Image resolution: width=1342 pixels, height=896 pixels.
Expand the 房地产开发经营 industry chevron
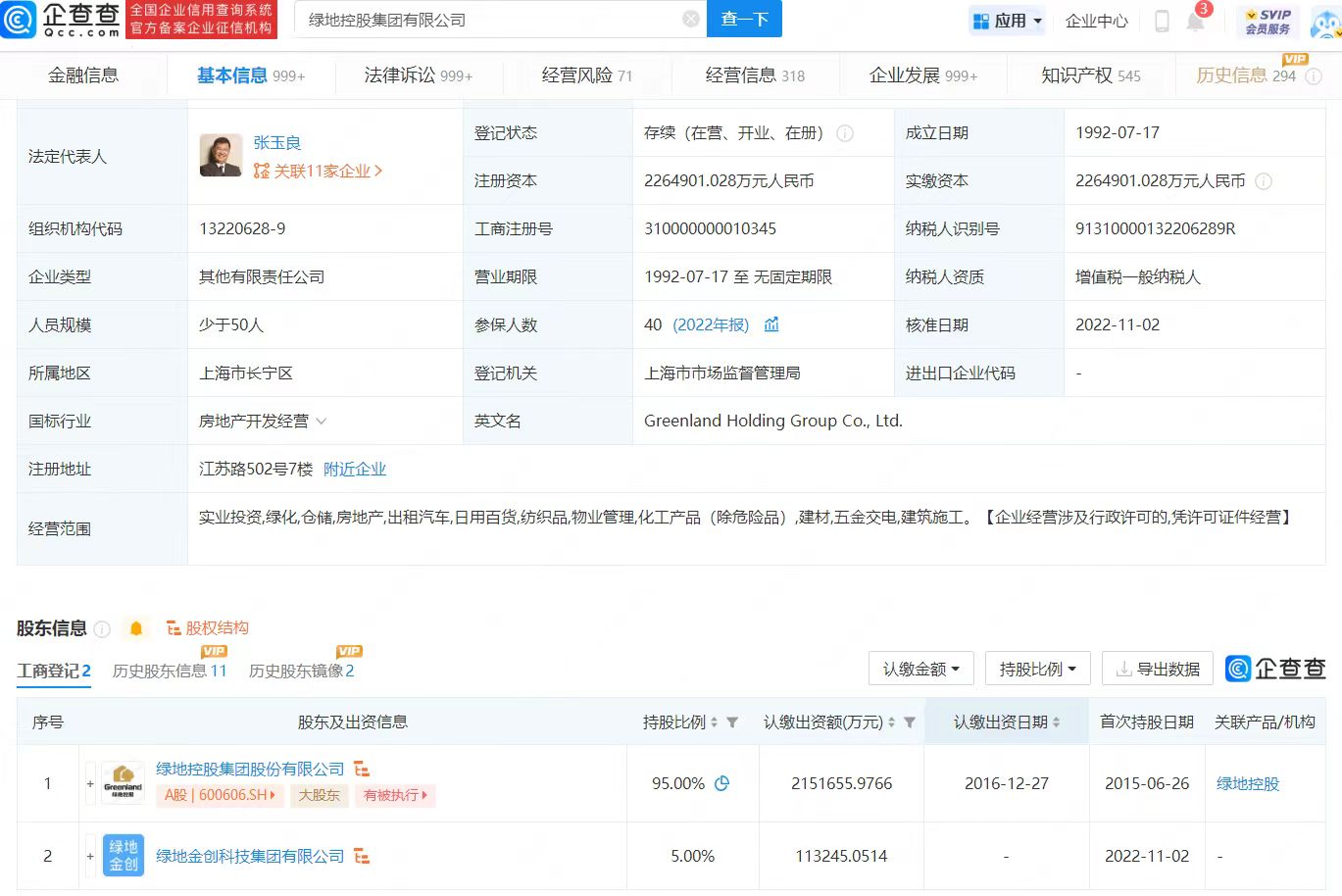pos(322,422)
